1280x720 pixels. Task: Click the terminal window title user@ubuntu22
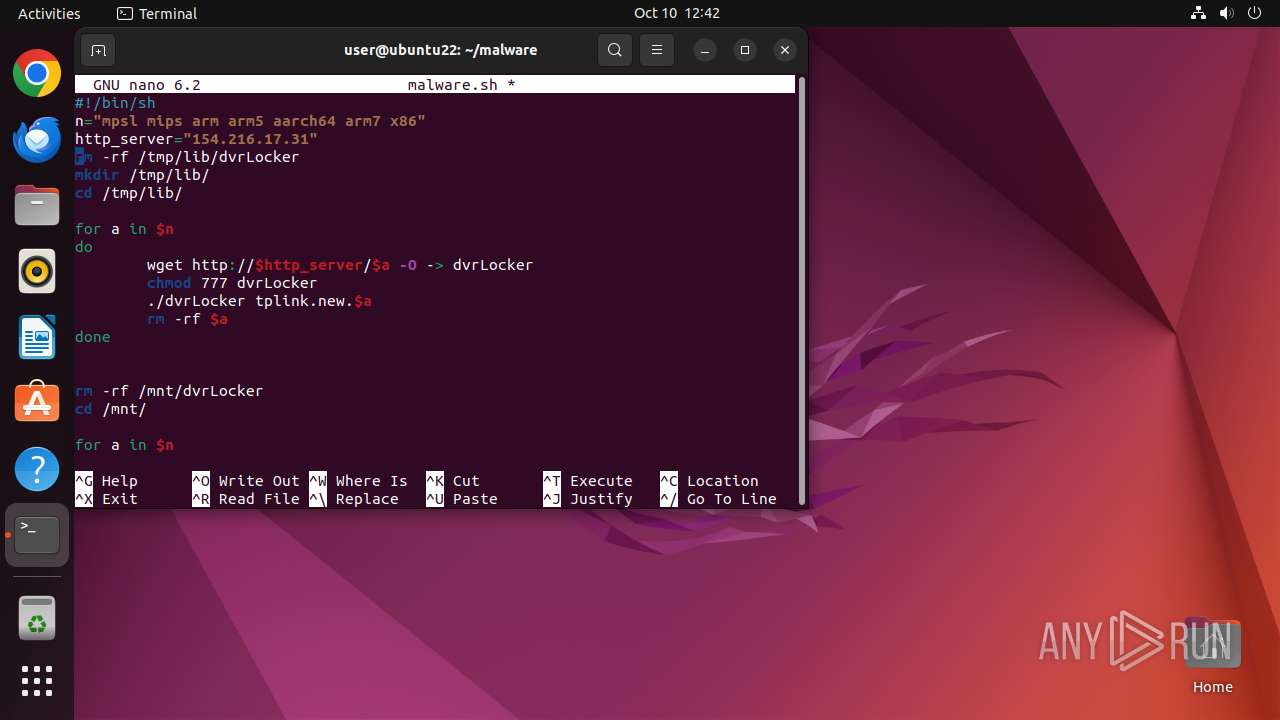tap(441, 50)
